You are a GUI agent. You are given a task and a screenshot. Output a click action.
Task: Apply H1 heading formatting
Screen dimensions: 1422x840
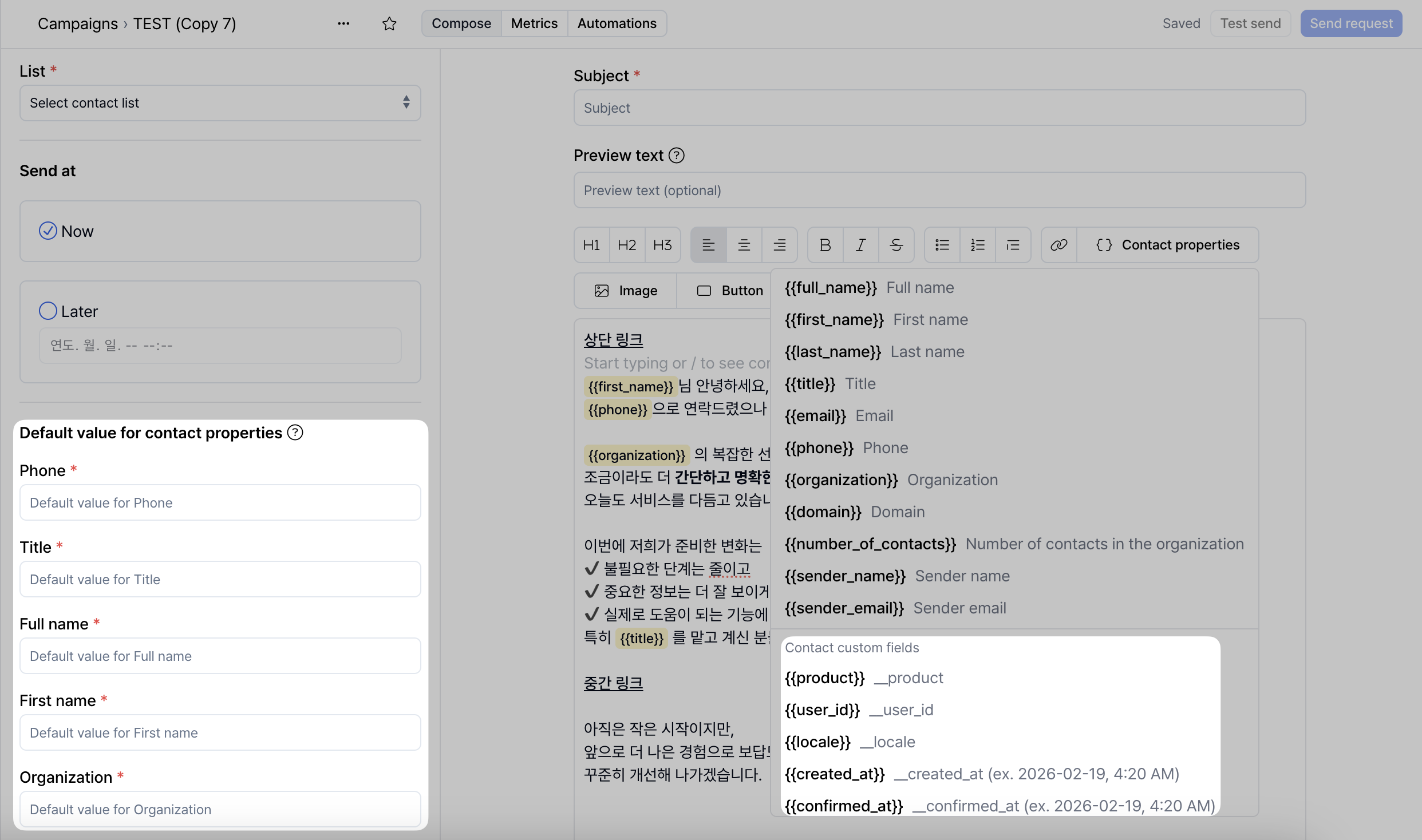click(591, 244)
